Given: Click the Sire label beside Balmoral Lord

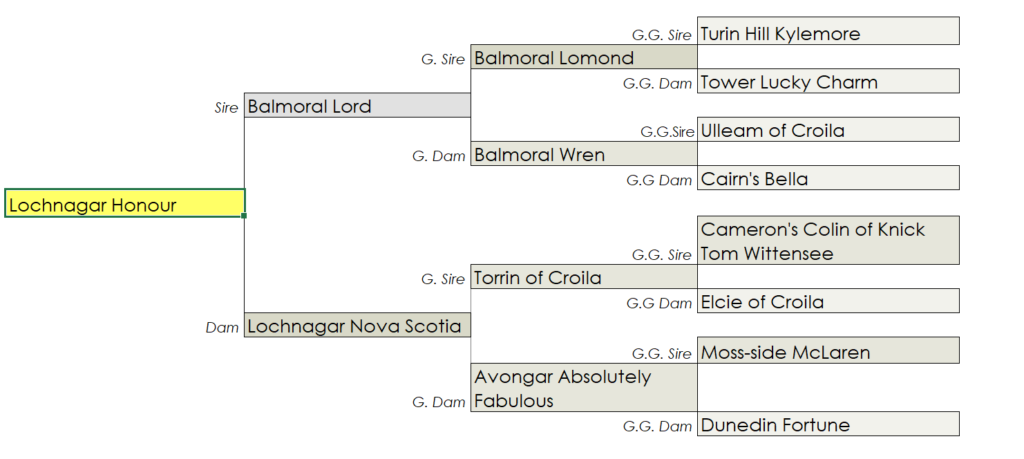Looking at the screenshot, I should (227, 108).
